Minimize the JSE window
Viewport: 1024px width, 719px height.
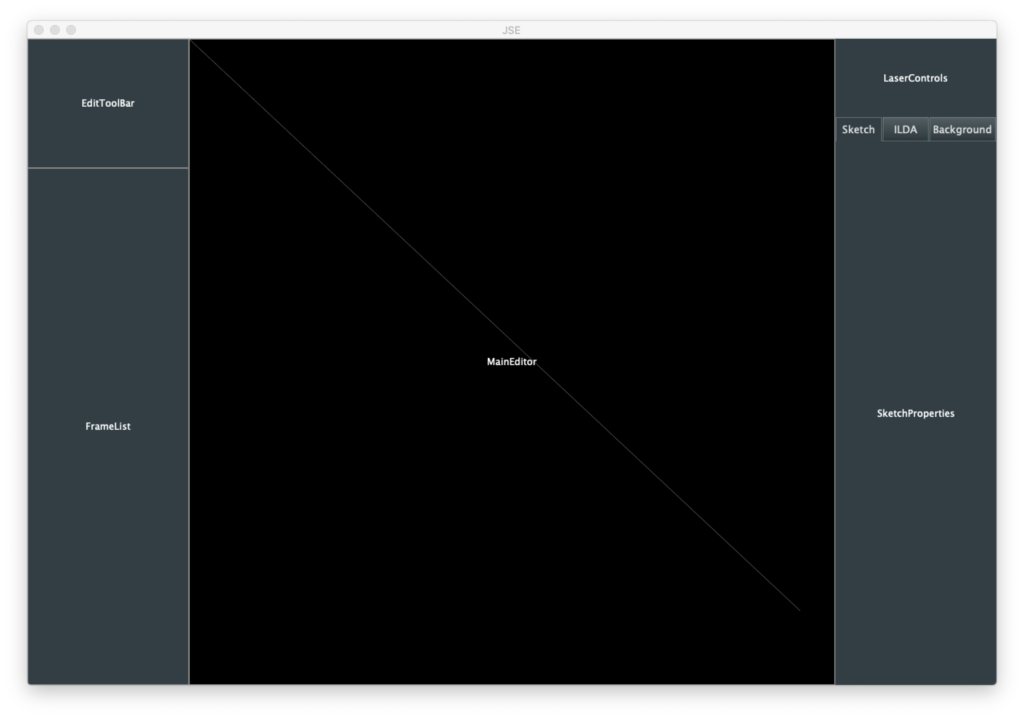point(55,30)
